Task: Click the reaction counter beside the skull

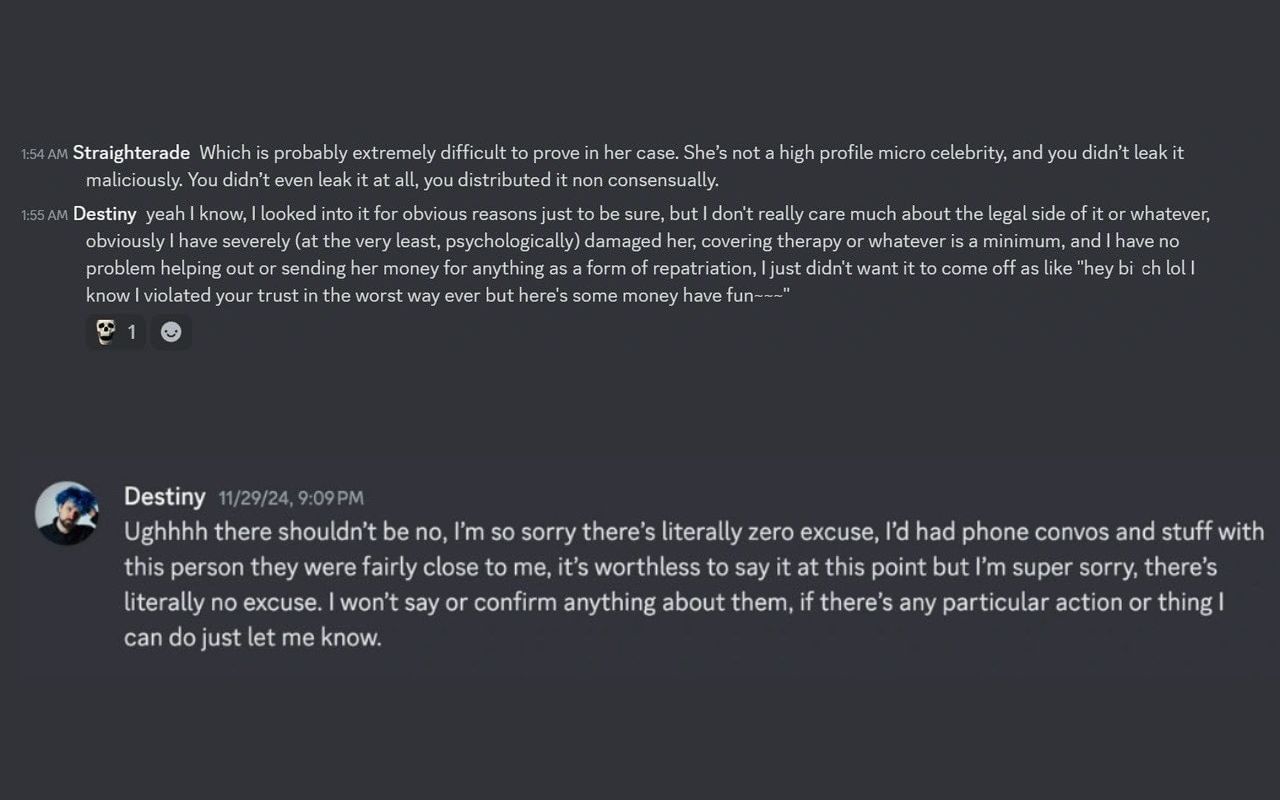Action: click(130, 331)
